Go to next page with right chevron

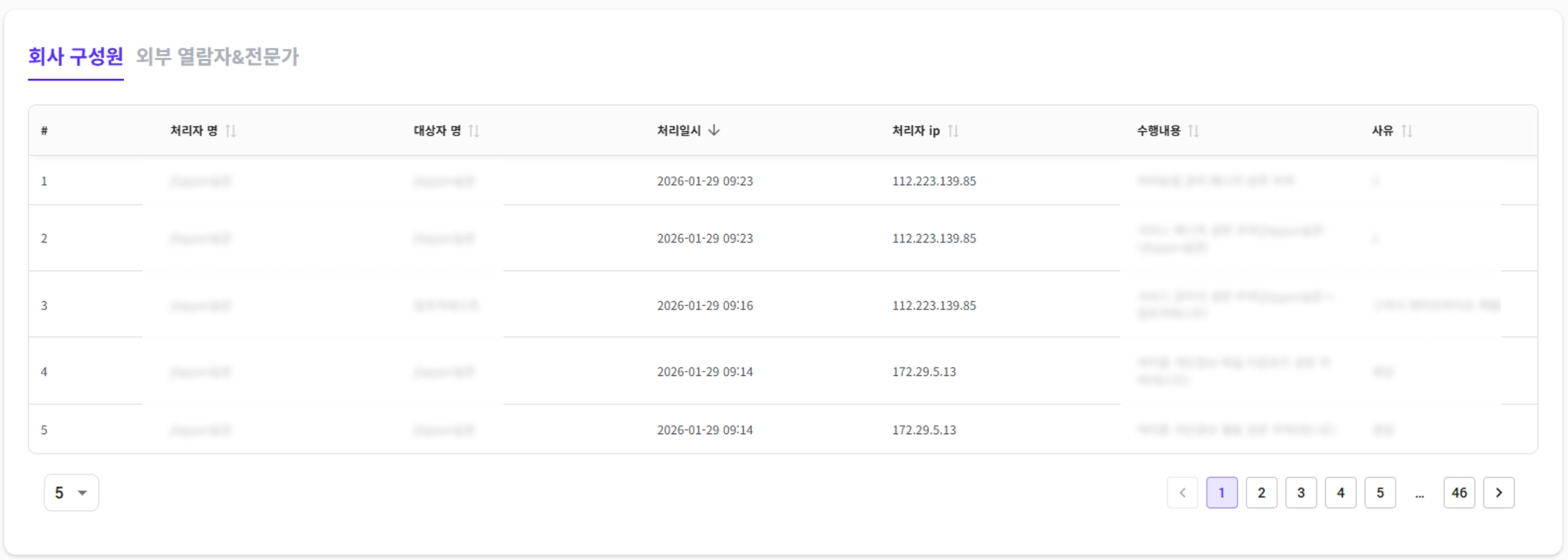pyautogui.click(x=1498, y=493)
